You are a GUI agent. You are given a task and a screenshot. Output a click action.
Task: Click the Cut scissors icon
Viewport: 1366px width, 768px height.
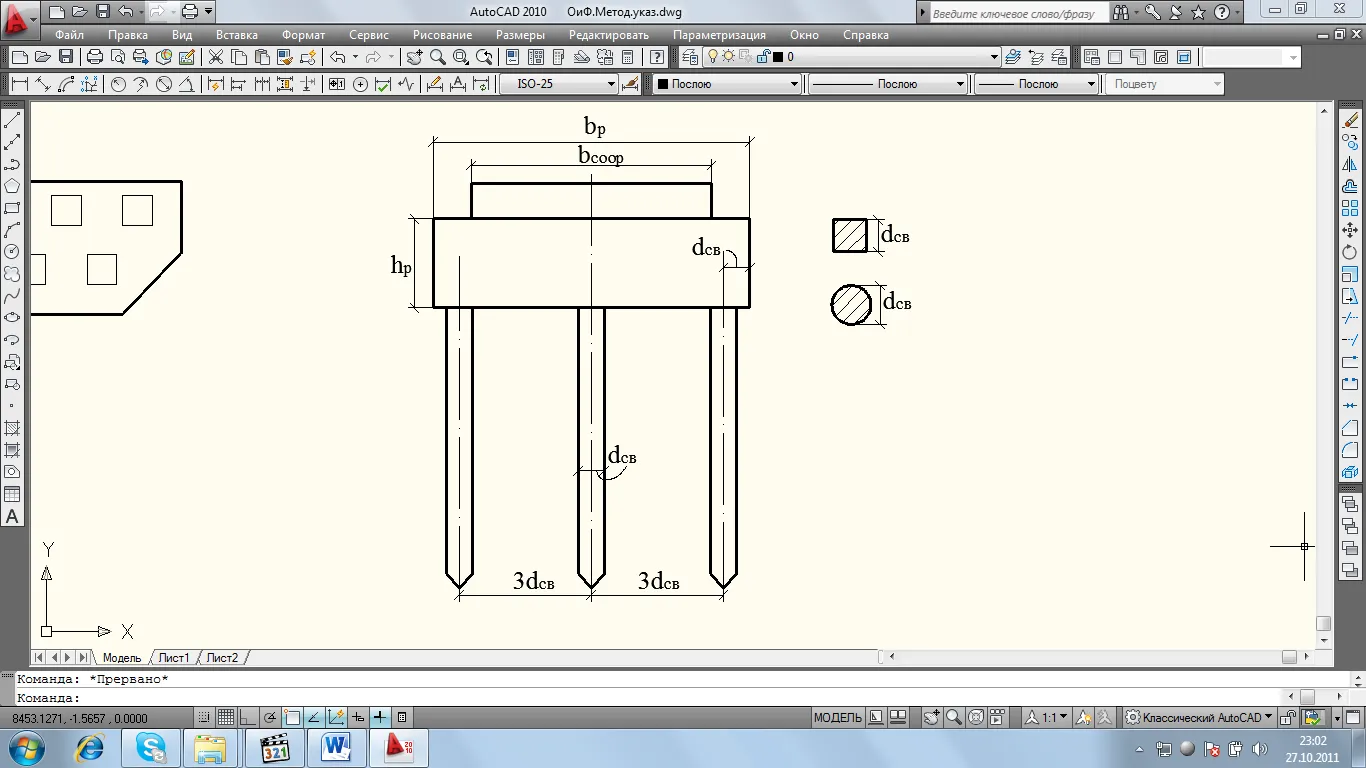215,57
